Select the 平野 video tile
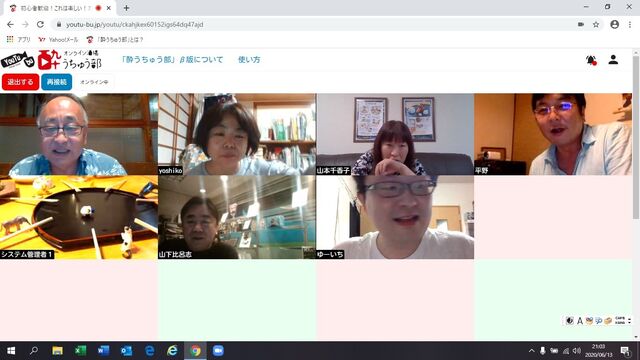The image size is (640, 360). [553, 134]
